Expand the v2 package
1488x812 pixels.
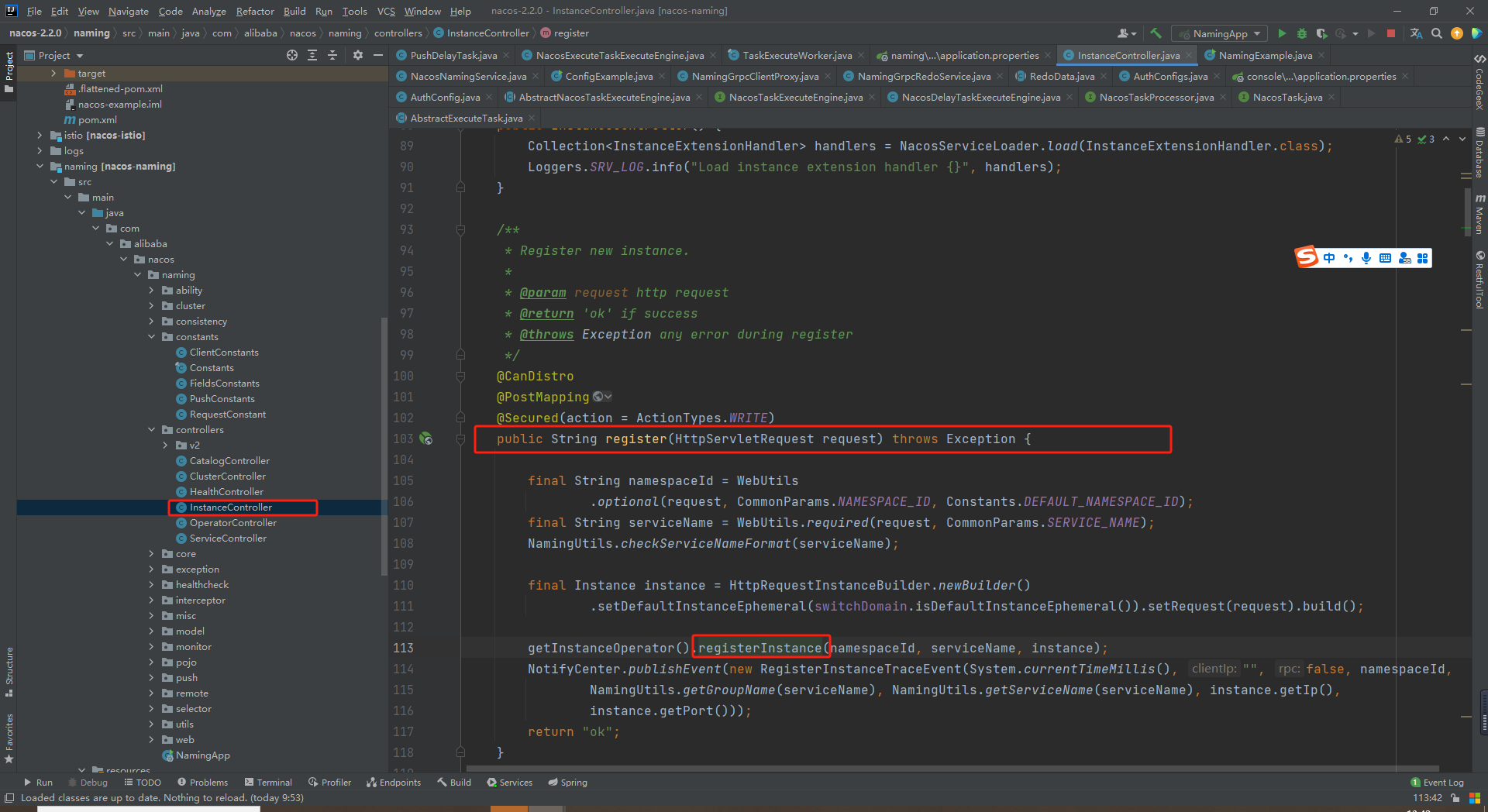coord(165,446)
